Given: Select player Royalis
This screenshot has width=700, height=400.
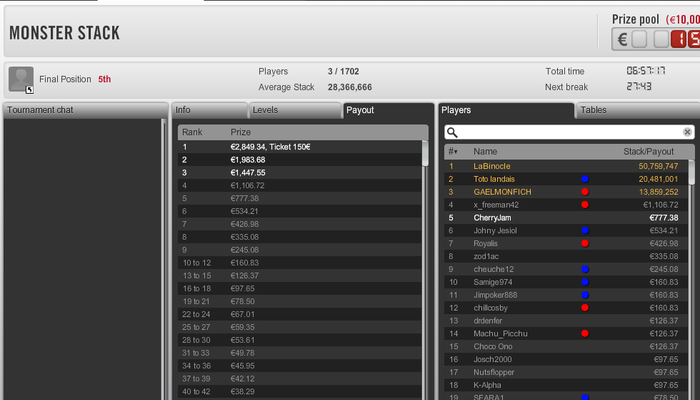Looking at the screenshot, I should (567, 243).
